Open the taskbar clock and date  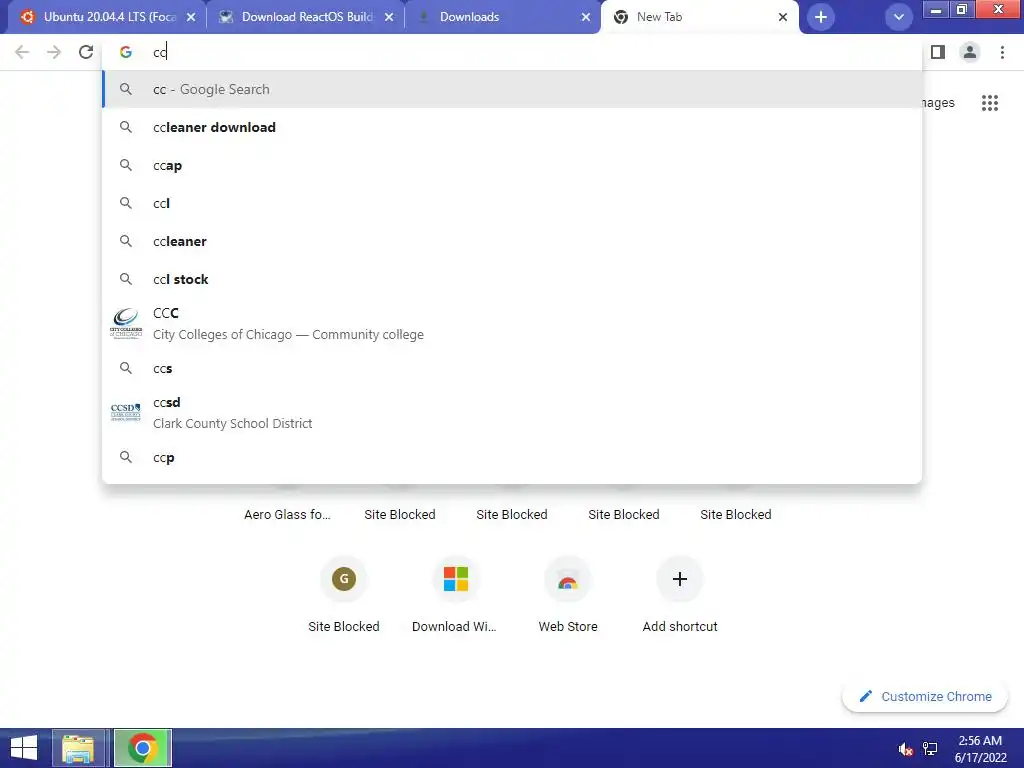980,749
